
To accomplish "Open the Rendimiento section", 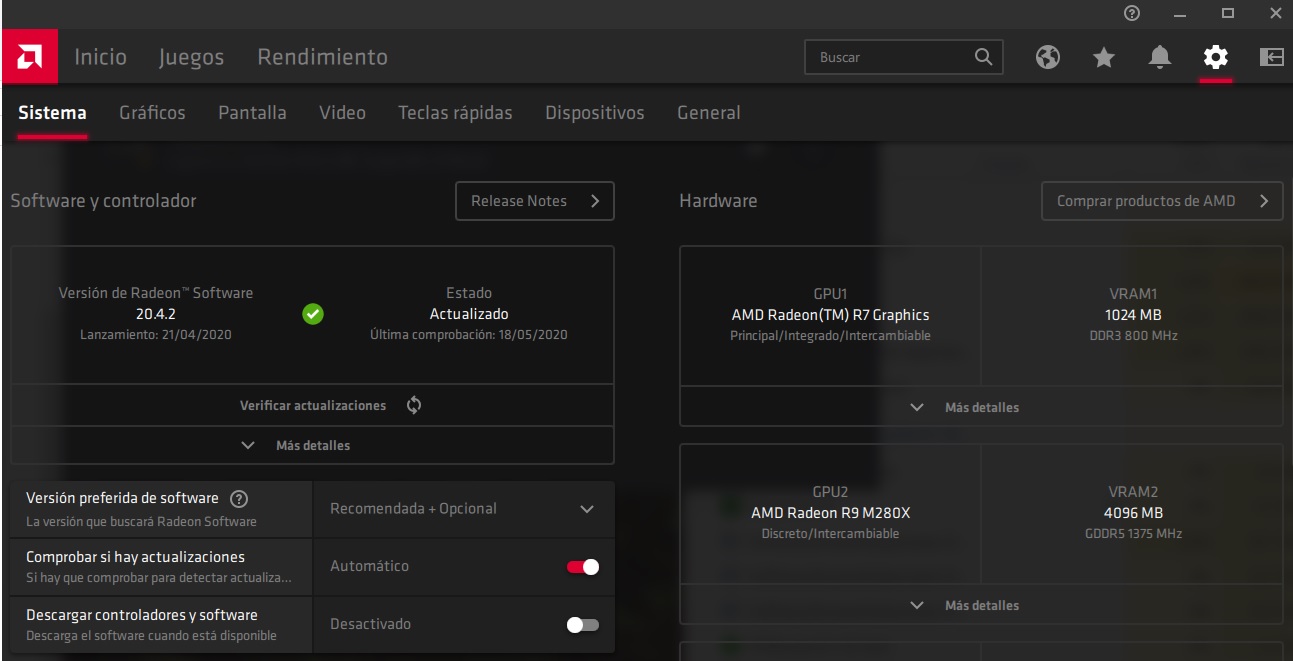I will (323, 57).
